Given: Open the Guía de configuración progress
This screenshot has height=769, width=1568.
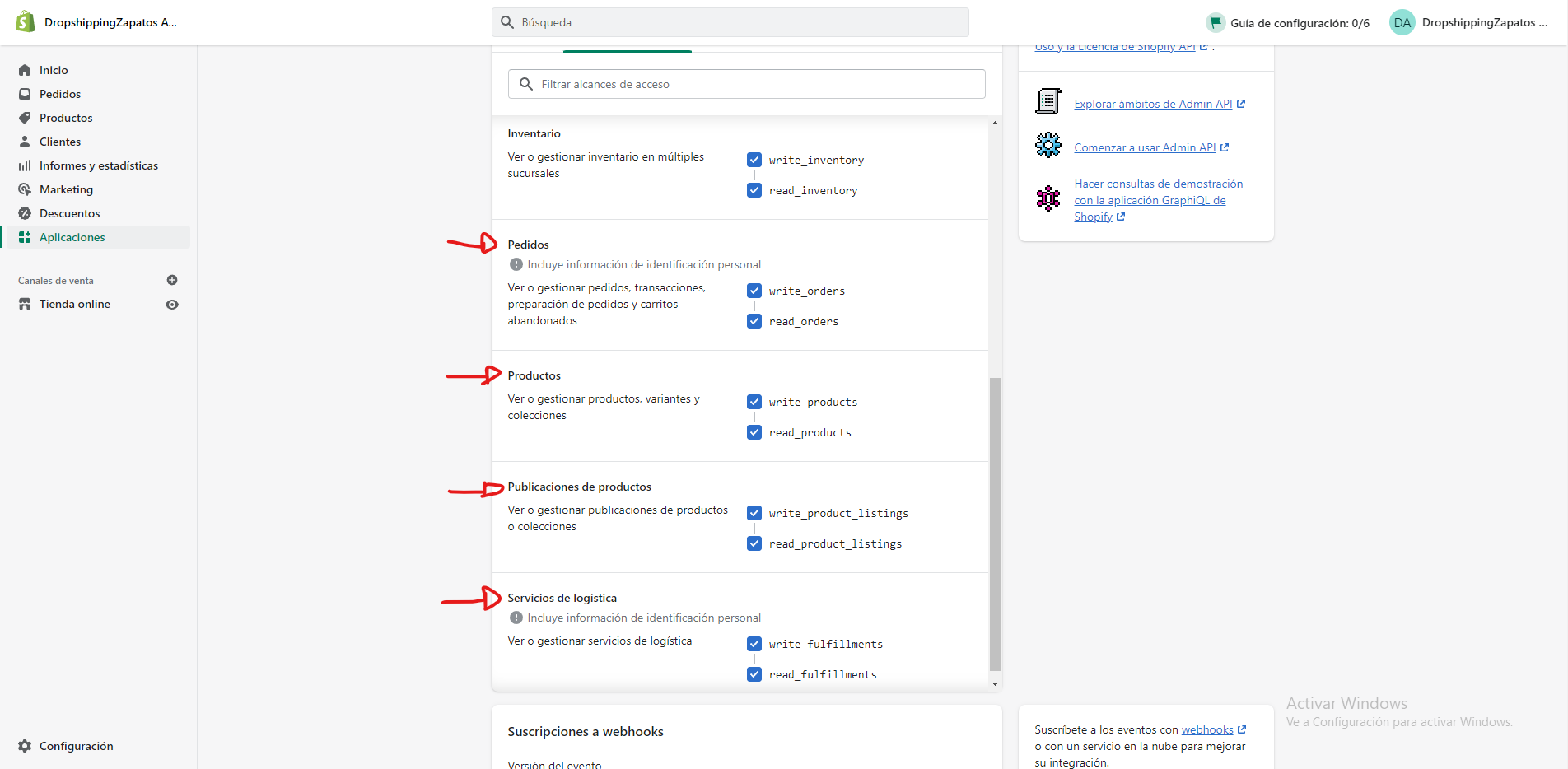Looking at the screenshot, I should coord(1289,22).
